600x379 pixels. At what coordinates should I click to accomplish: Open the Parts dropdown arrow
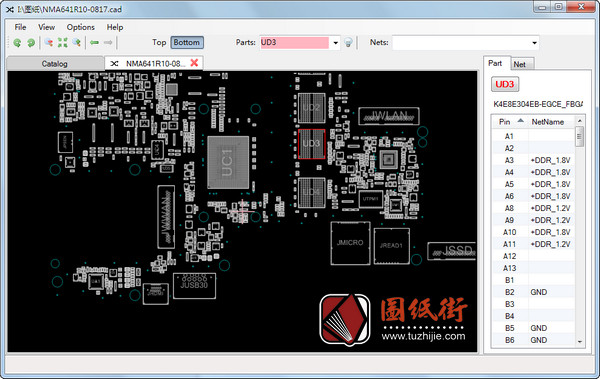pos(335,43)
